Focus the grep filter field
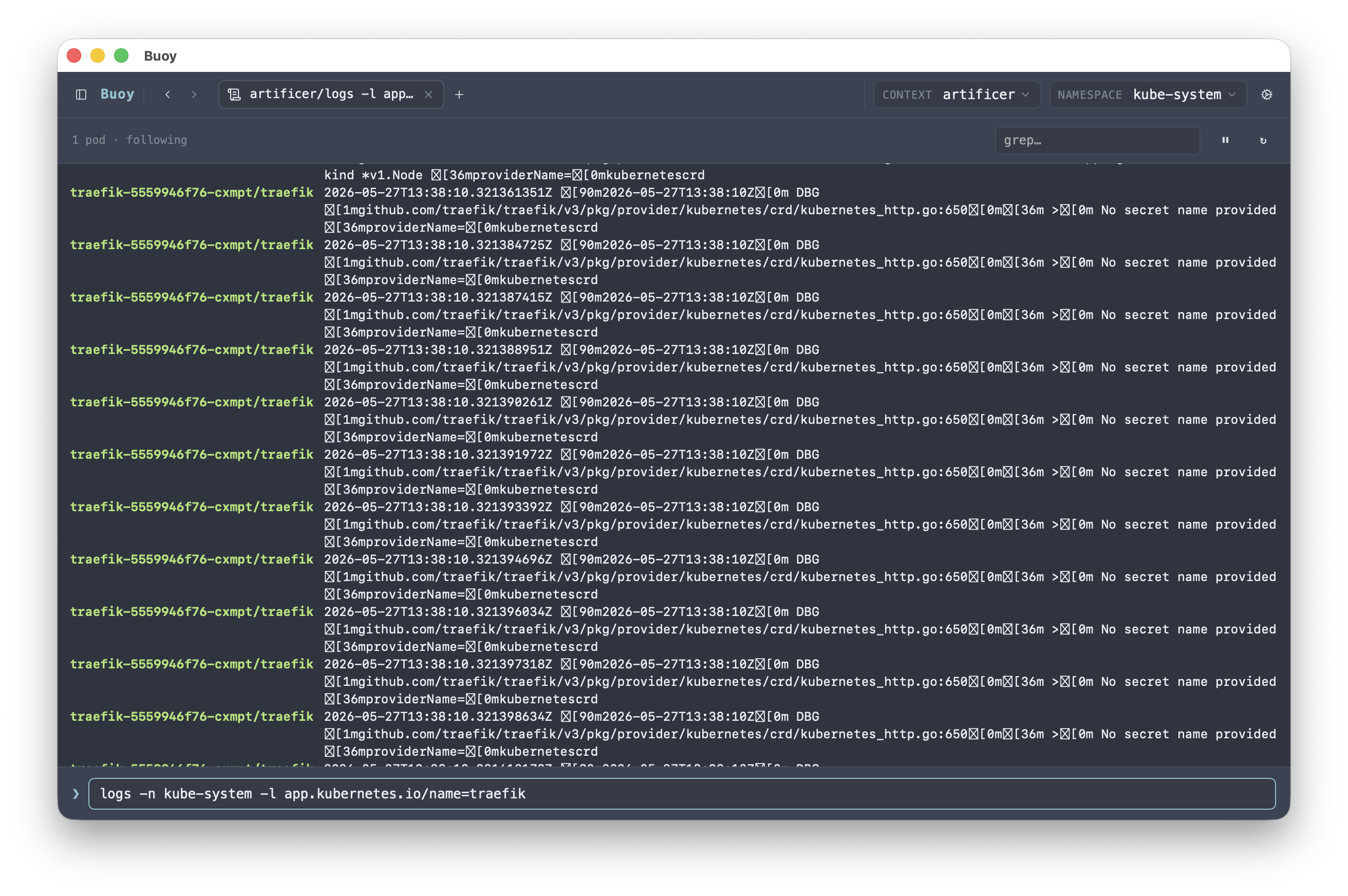 pos(1097,140)
